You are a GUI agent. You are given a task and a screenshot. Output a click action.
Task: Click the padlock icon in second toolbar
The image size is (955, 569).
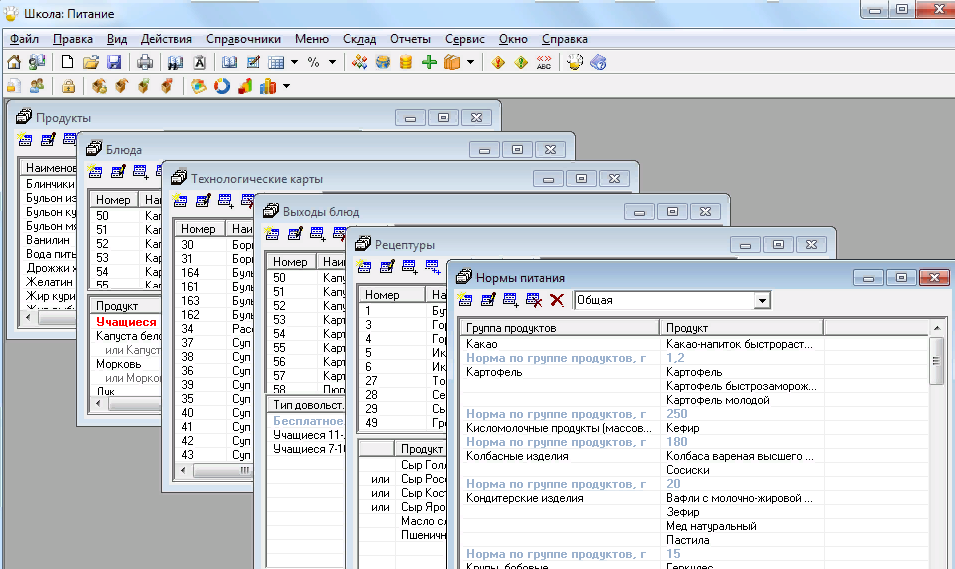69,86
